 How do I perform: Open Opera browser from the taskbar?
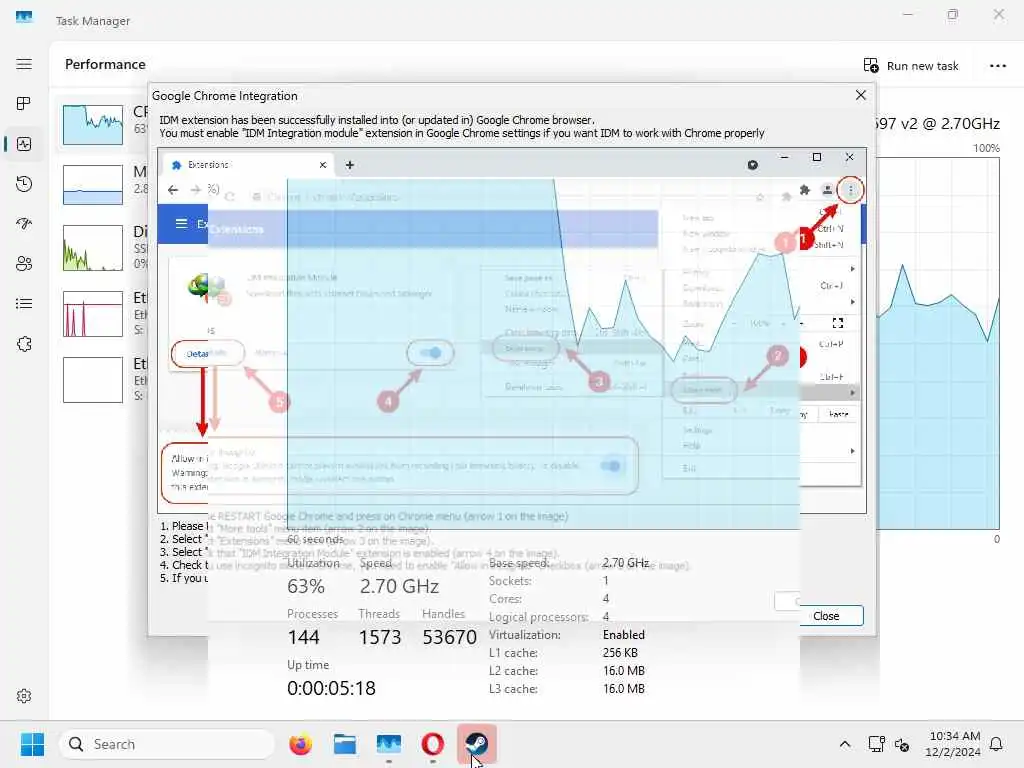coord(432,744)
